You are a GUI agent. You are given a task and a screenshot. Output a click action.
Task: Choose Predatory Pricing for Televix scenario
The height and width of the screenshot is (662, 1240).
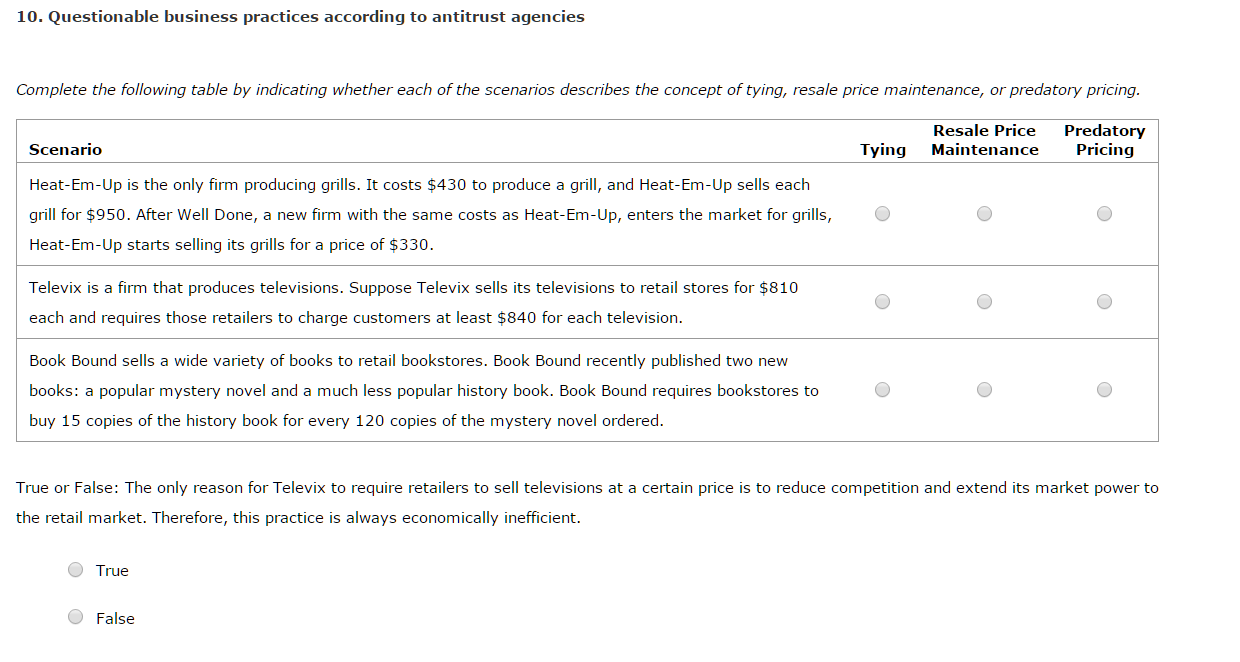coord(1104,301)
